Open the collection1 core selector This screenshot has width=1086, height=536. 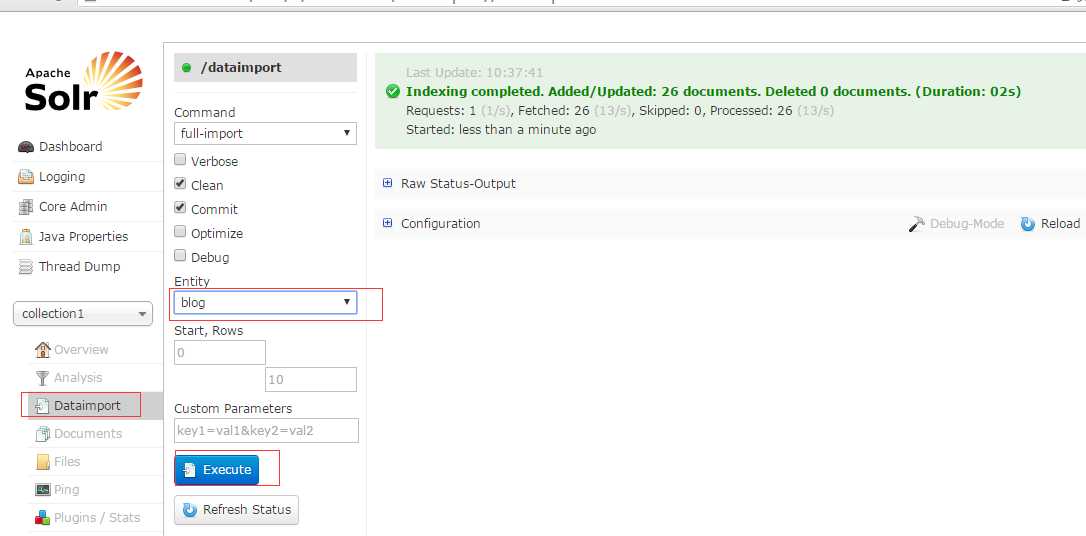point(83,314)
